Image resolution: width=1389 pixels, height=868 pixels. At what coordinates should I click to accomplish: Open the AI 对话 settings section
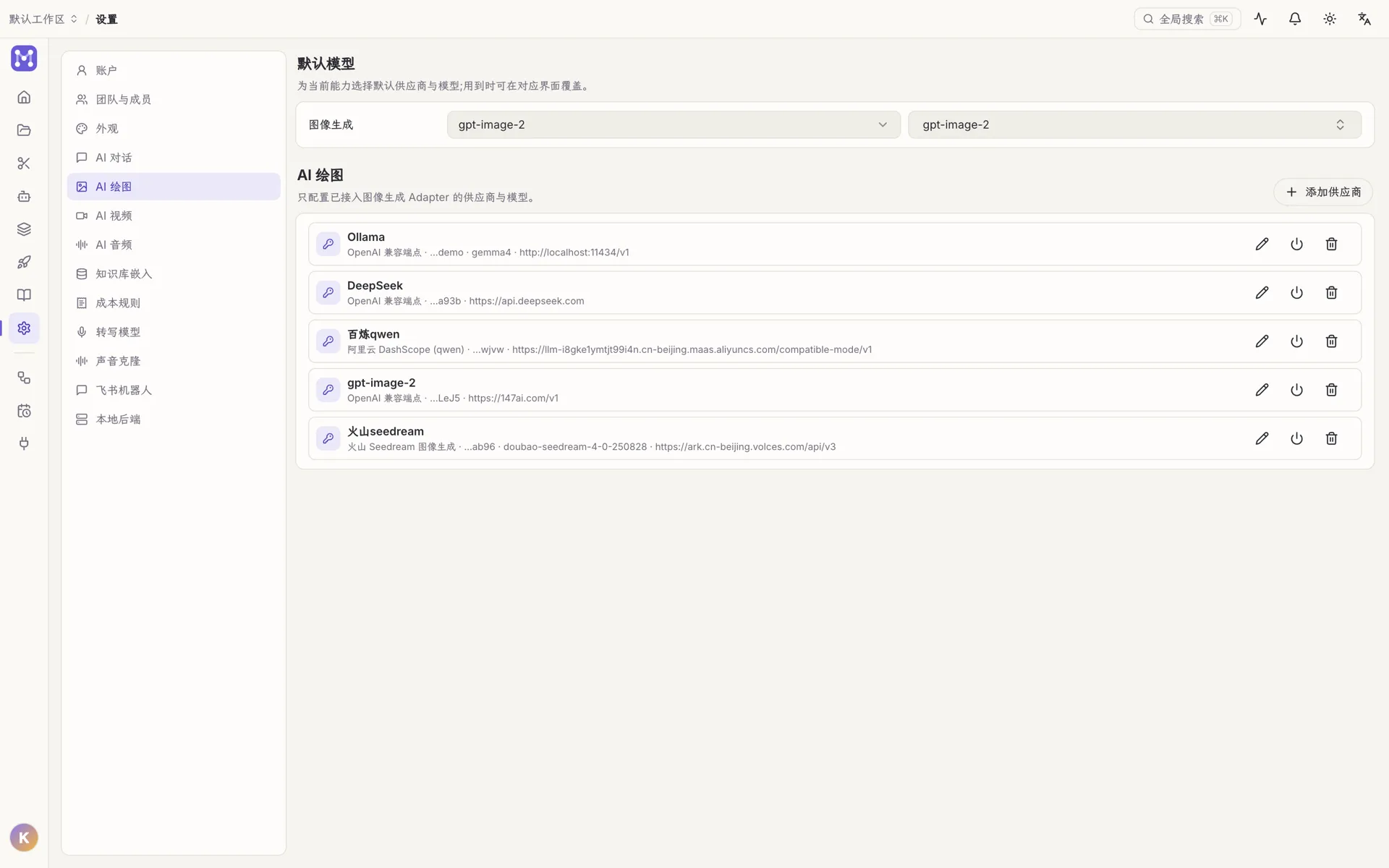click(174, 158)
